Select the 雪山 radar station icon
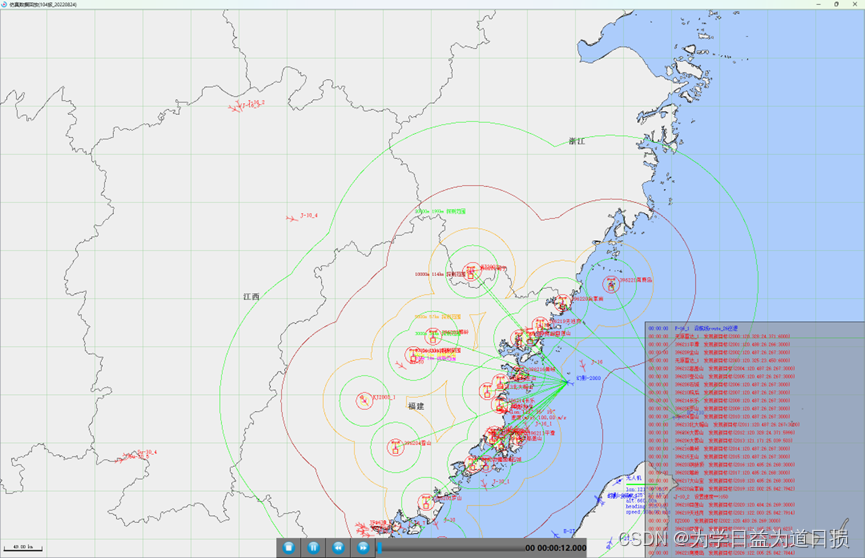 coord(396,447)
